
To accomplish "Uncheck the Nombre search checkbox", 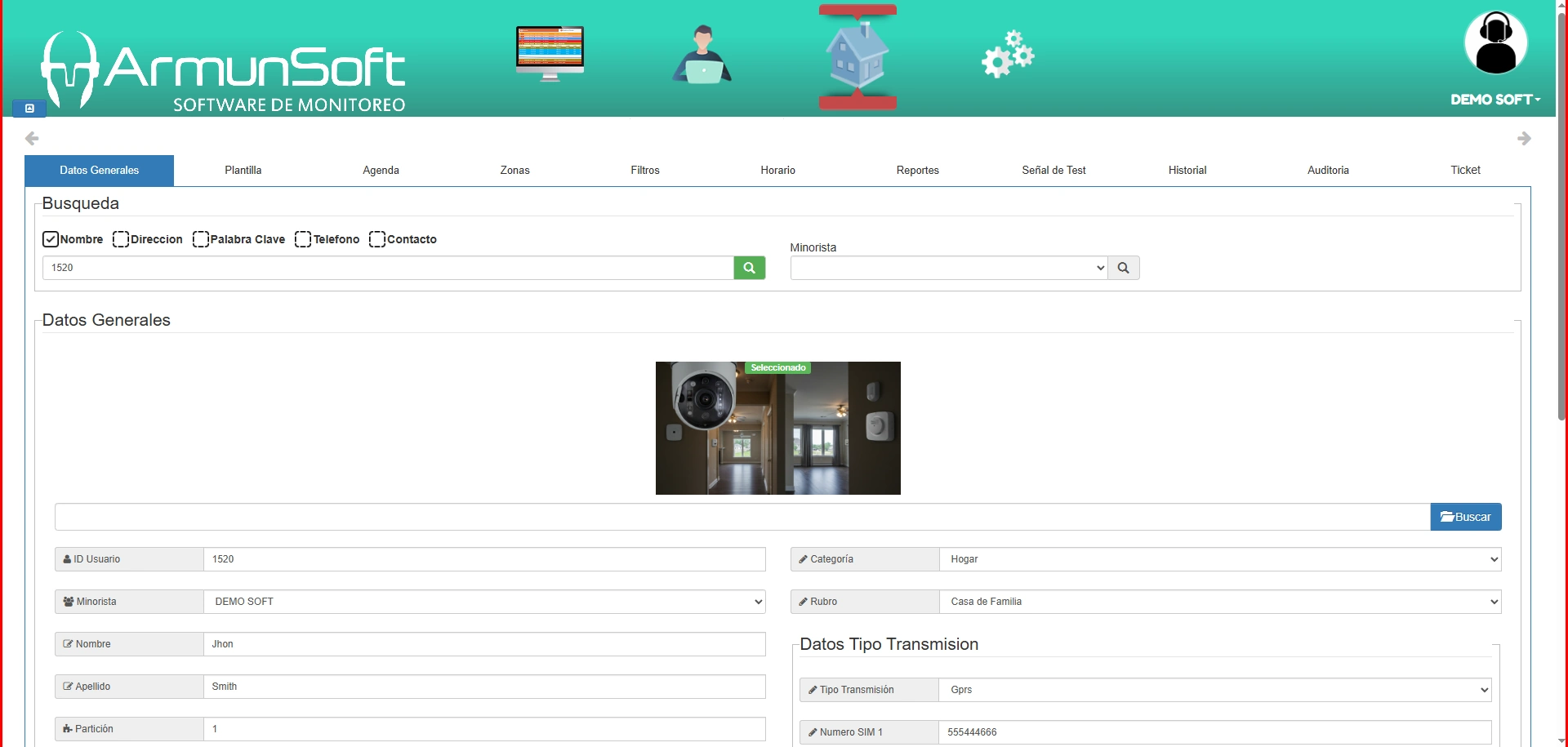I will click(x=51, y=239).
